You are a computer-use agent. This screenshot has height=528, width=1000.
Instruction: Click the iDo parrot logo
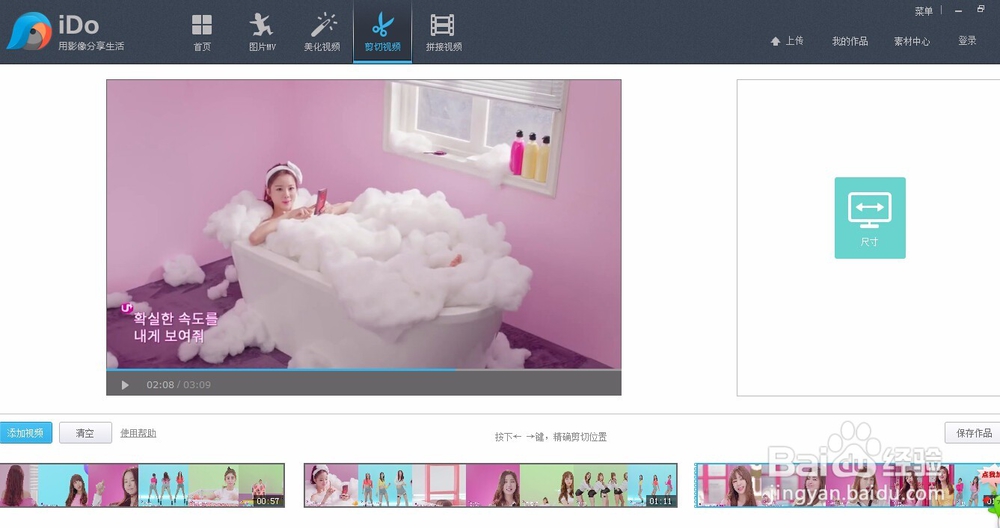[x=29, y=31]
